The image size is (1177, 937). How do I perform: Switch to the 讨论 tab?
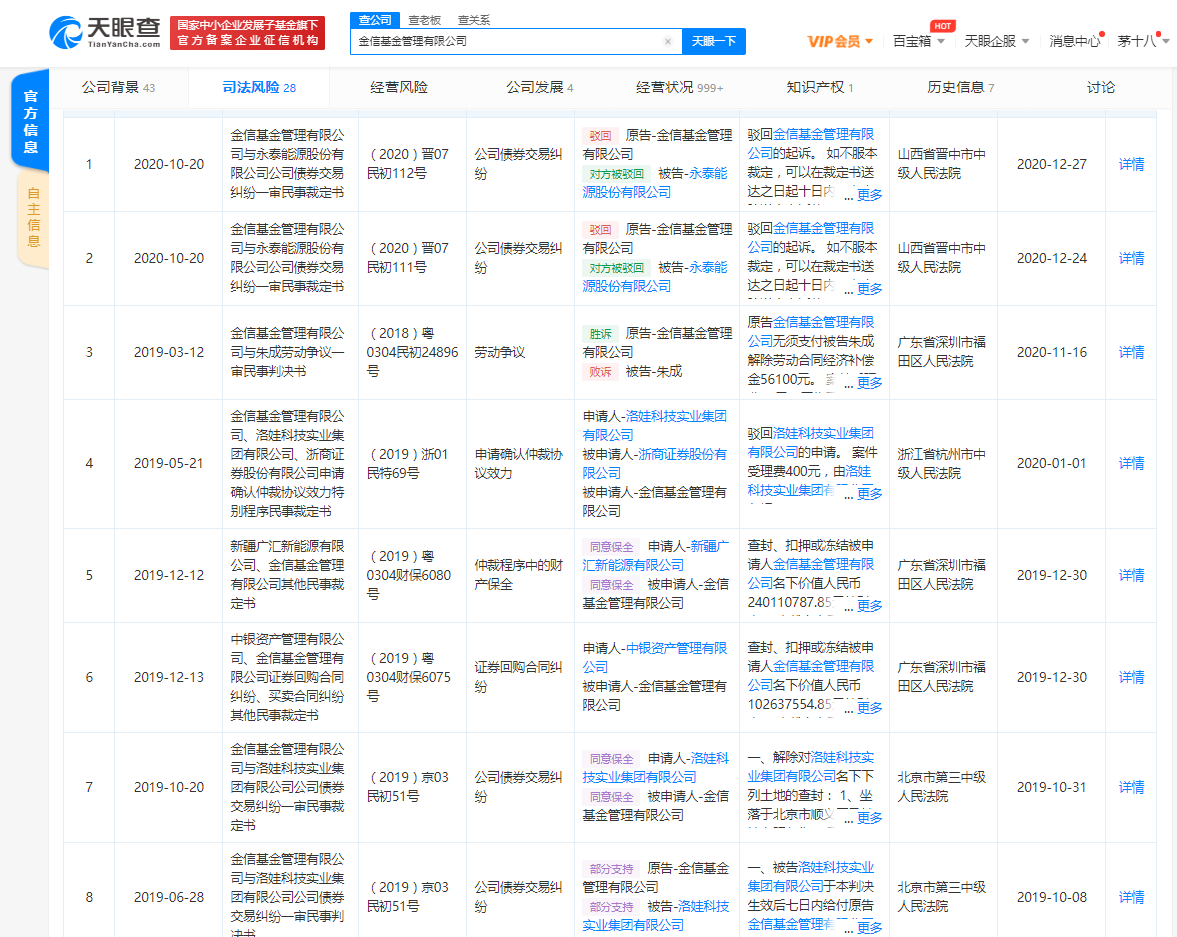pyautogui.click(x=1101, y=88)
